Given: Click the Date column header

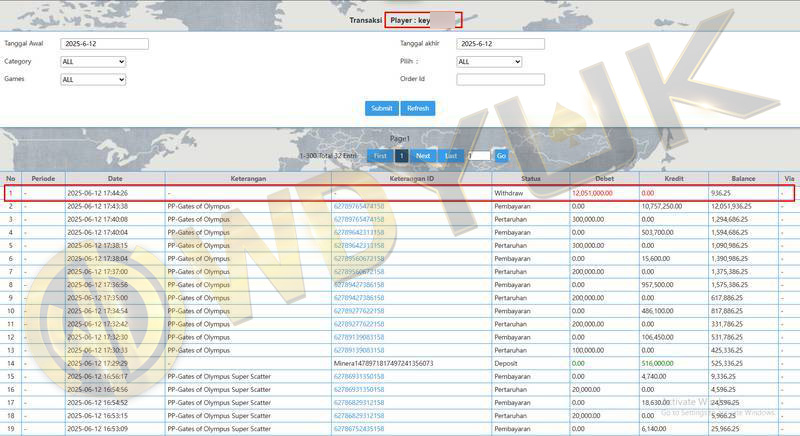Looking at the screenshot, I should click(x=115, y=179).
